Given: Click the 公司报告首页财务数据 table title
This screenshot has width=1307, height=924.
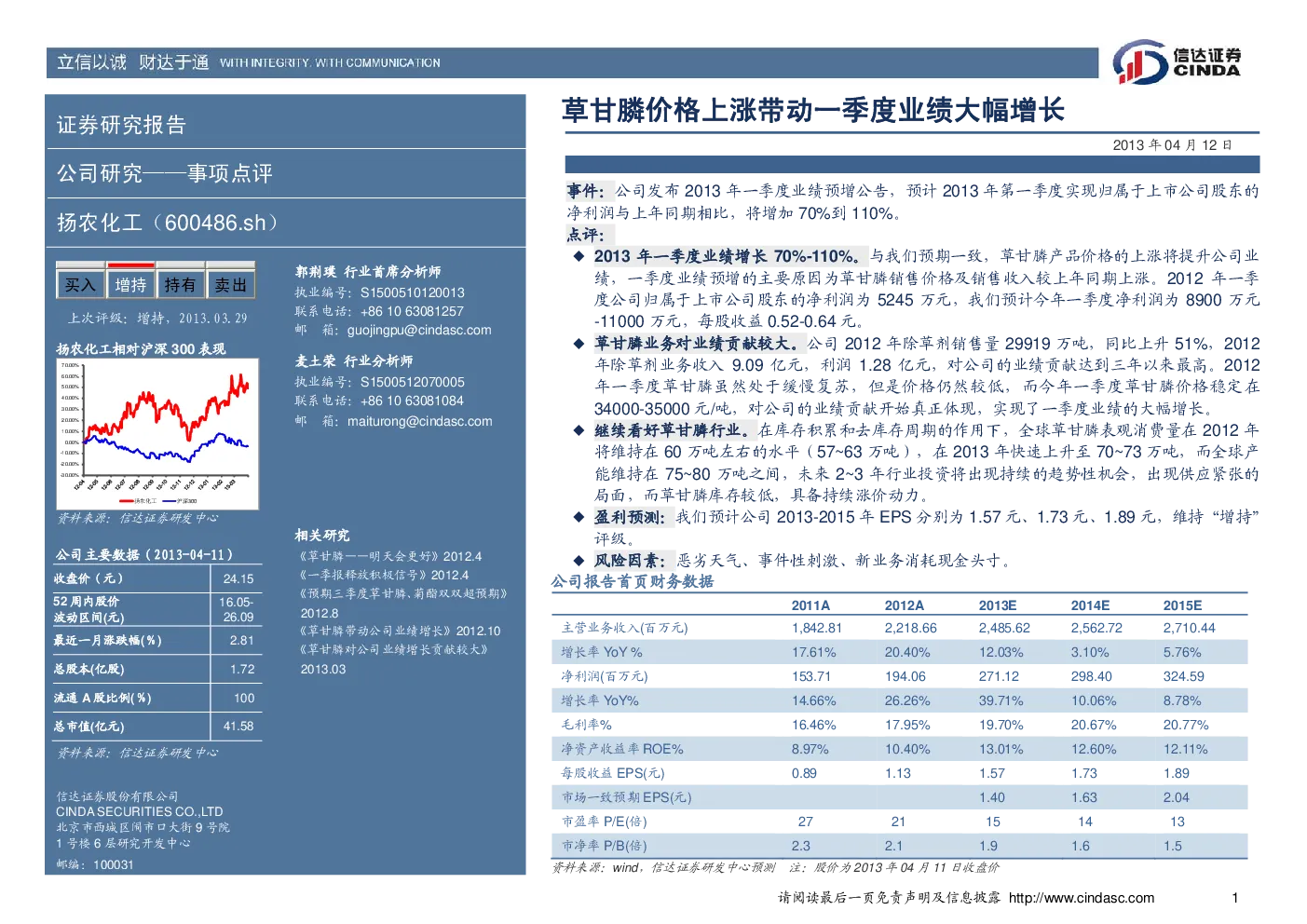Looking at the screenshot, I should (633, 582).
